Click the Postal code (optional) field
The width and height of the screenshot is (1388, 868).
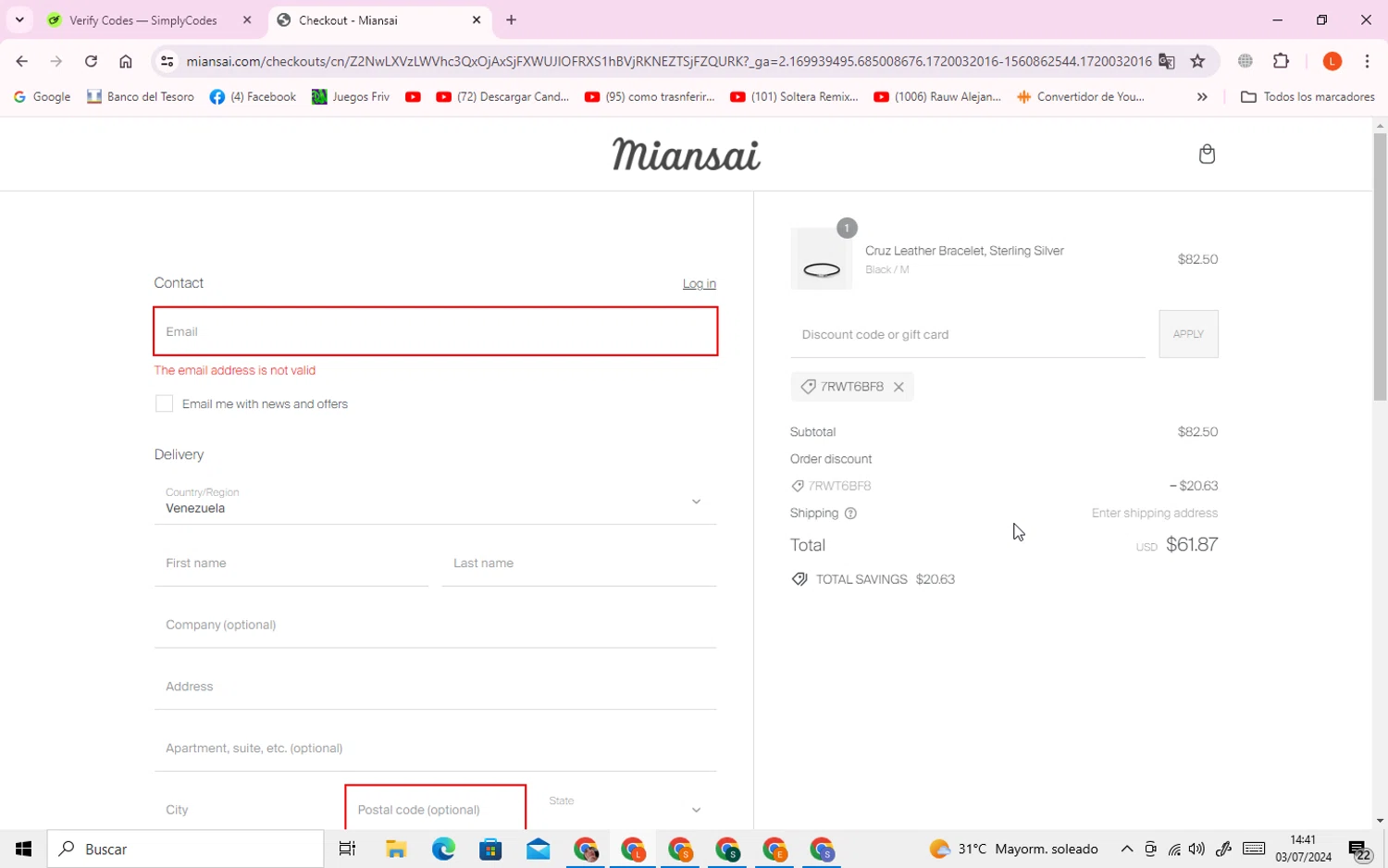pos(435,808)
